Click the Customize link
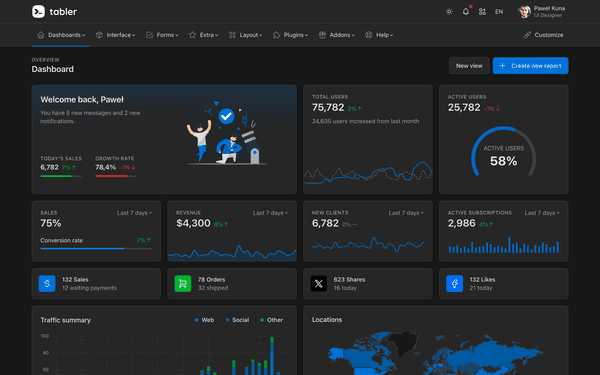This screenshot has width=600, height=375. tap(543, 35)
